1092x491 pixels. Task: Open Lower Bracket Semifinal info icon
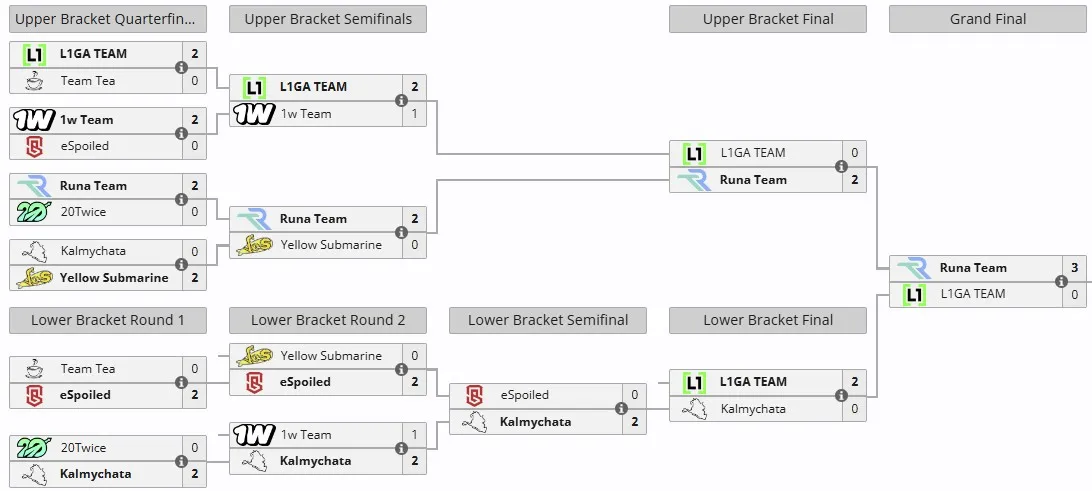(621, 409)
